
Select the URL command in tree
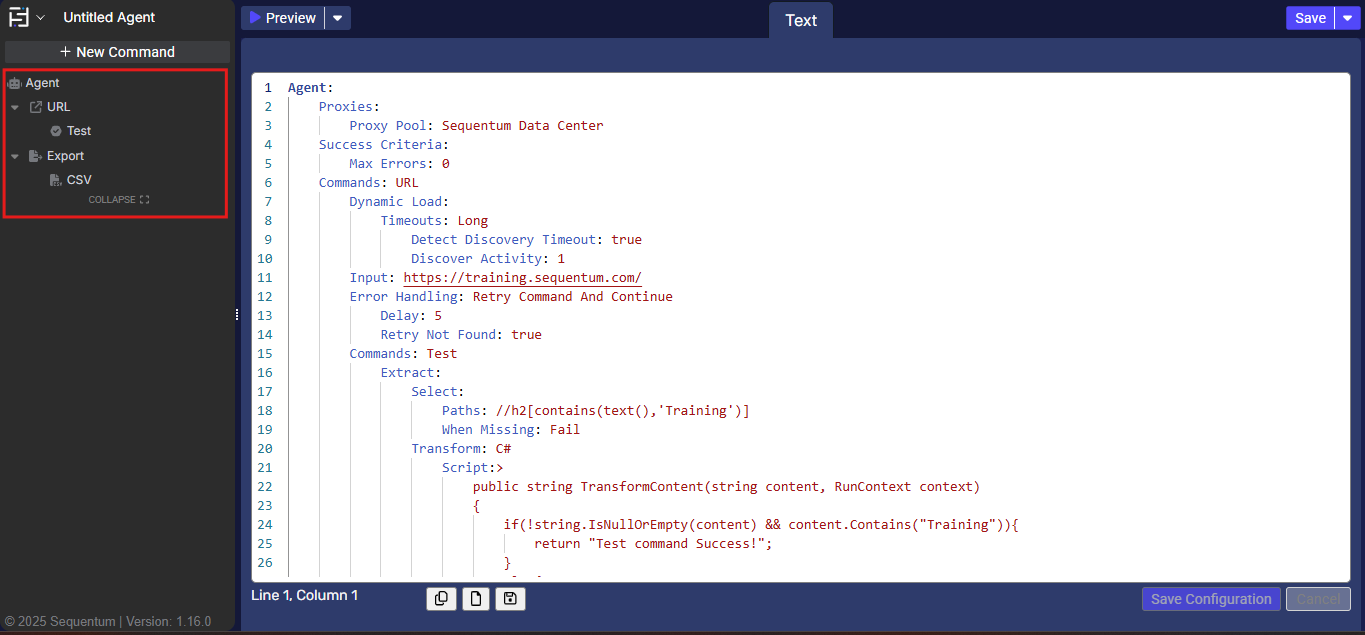click(59, 107)
